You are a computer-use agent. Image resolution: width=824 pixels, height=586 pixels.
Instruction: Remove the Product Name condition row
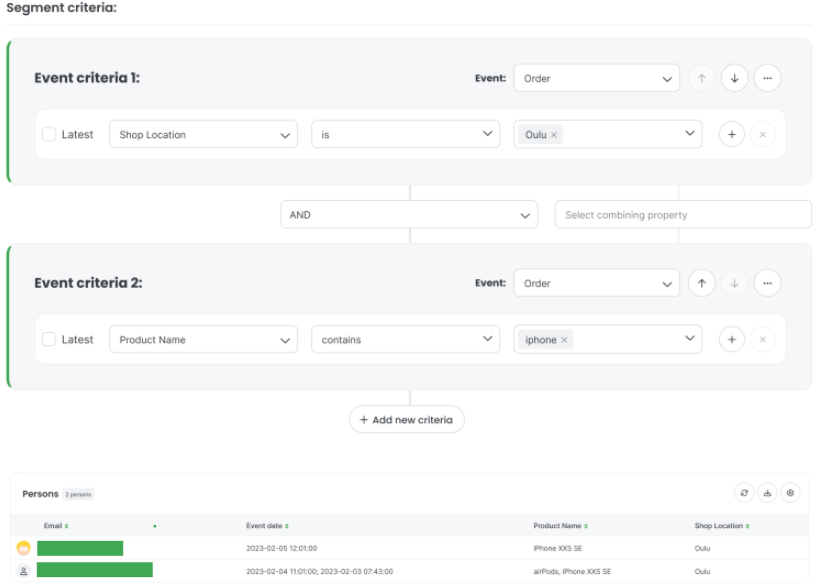point(763,340)
